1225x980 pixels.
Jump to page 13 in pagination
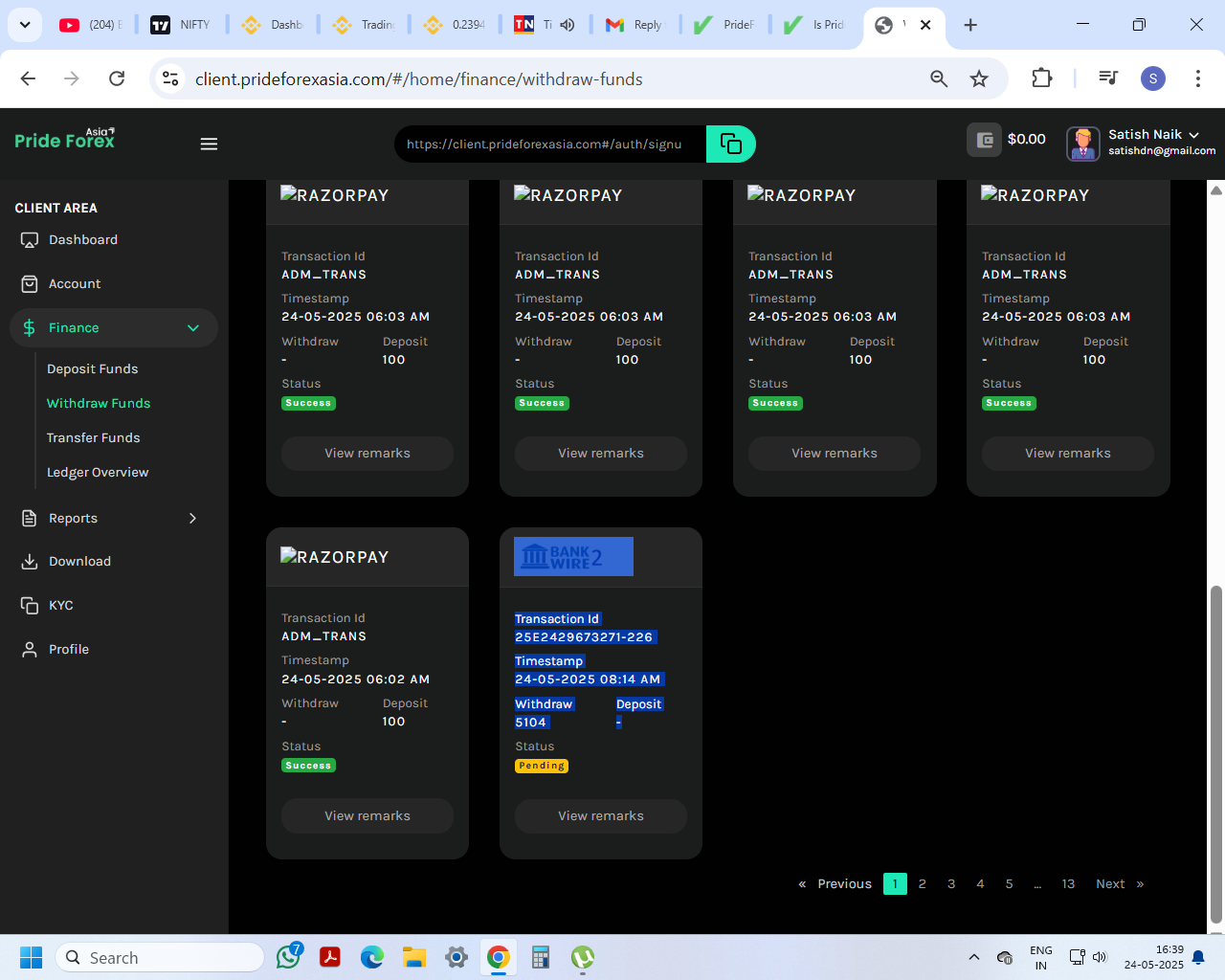(1068, 883)
